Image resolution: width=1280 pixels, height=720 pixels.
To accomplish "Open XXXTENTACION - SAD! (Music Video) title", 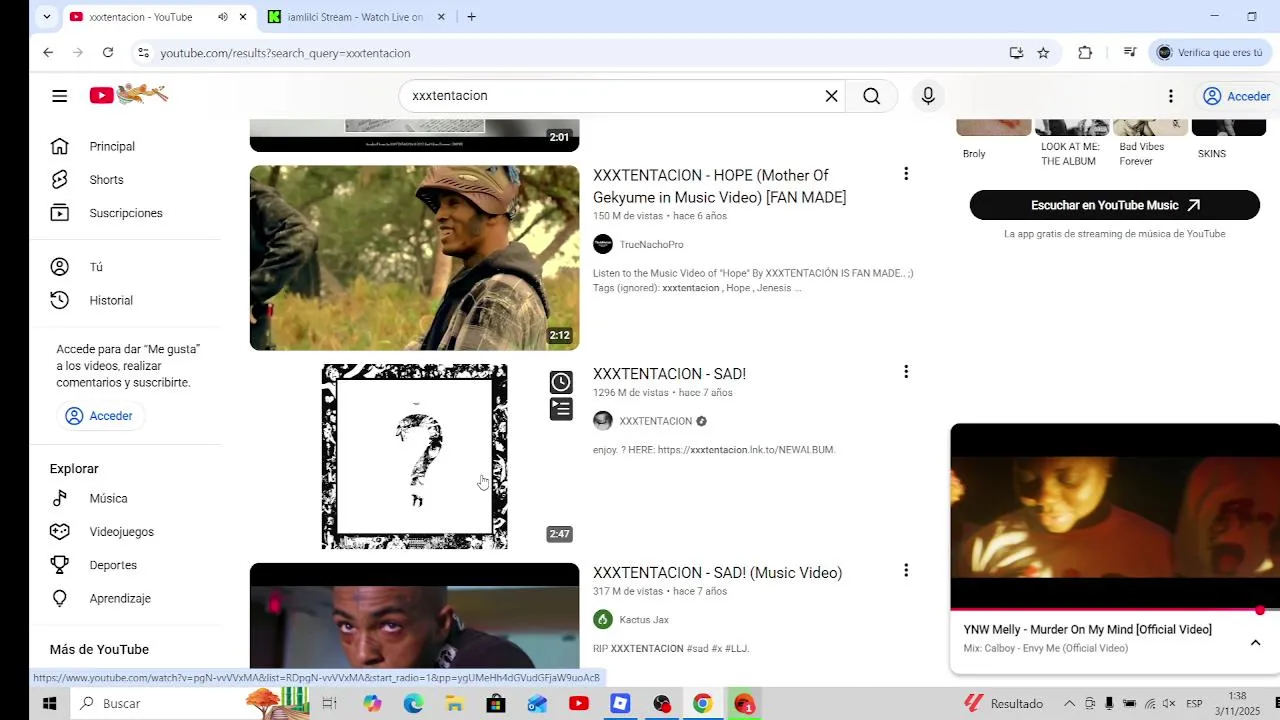I will click(717, 573).
